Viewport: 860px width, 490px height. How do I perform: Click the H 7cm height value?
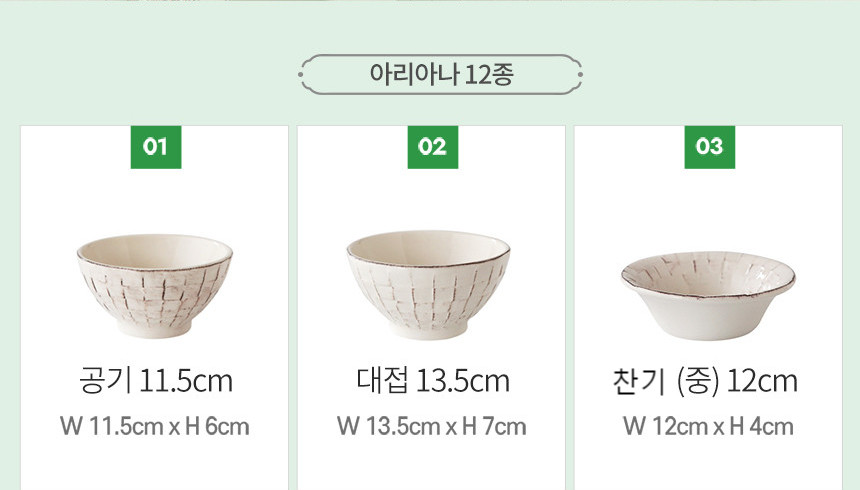(496, 427)
